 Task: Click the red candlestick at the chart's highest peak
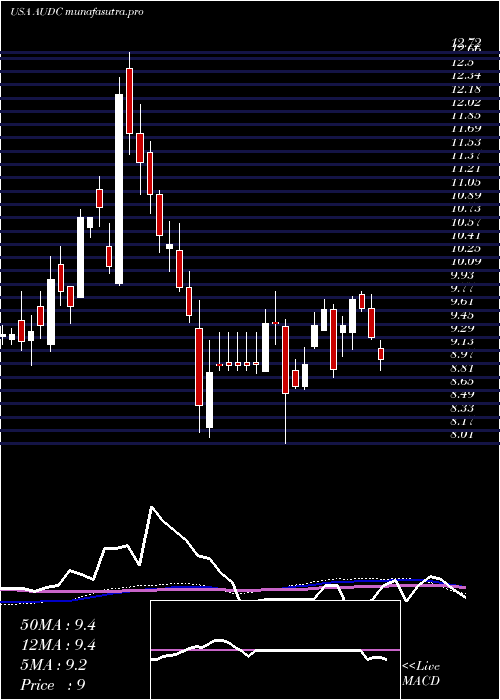click(x=129, y=101)
